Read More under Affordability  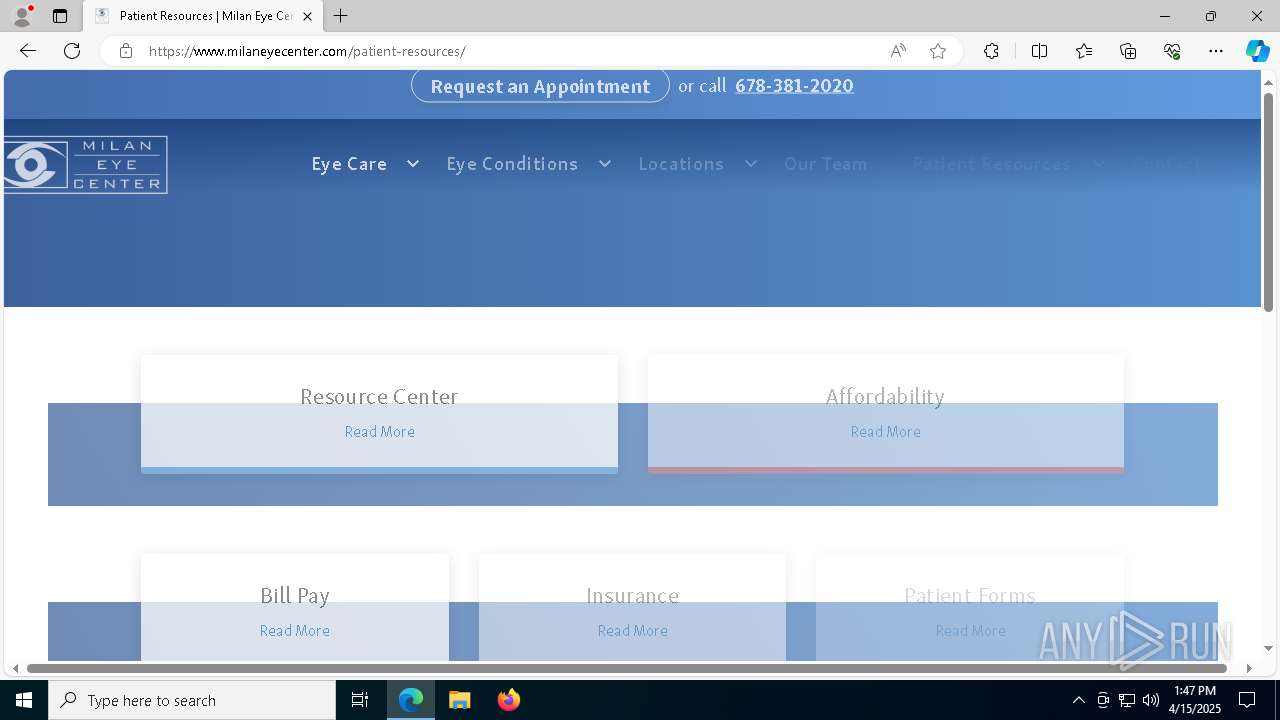coord(885,431)
